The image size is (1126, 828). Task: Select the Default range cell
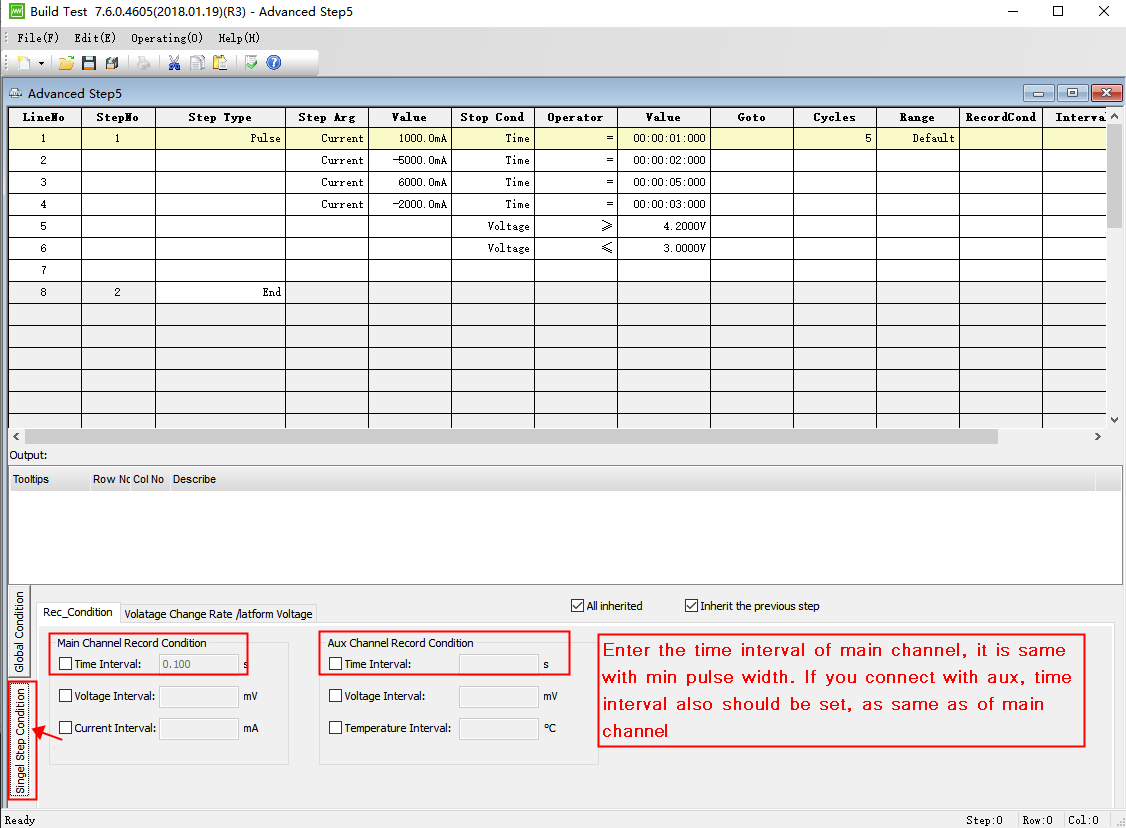tap(918, 139)
